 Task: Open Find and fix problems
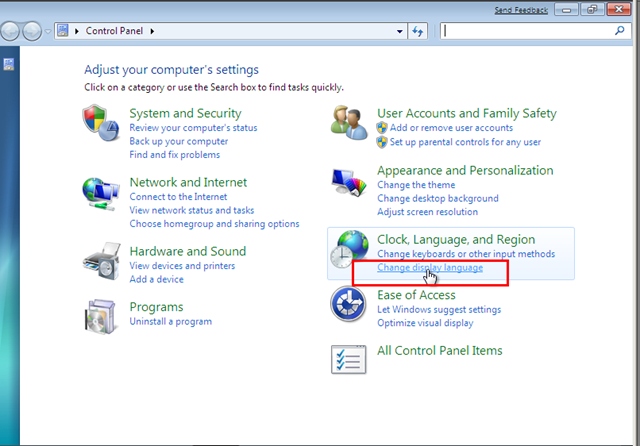coord(174,155)
